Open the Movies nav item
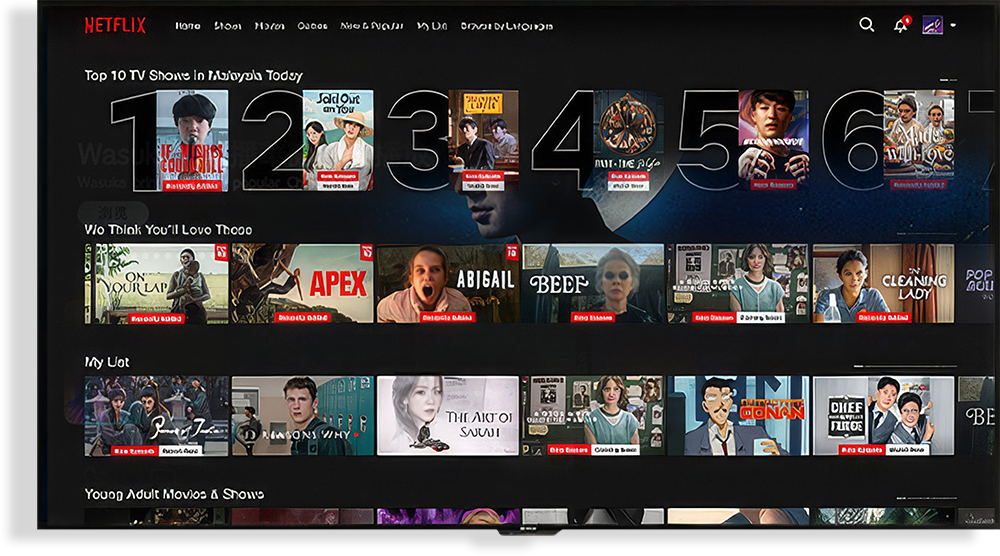This screenshot has height=556, width=1000. (270, 26)
